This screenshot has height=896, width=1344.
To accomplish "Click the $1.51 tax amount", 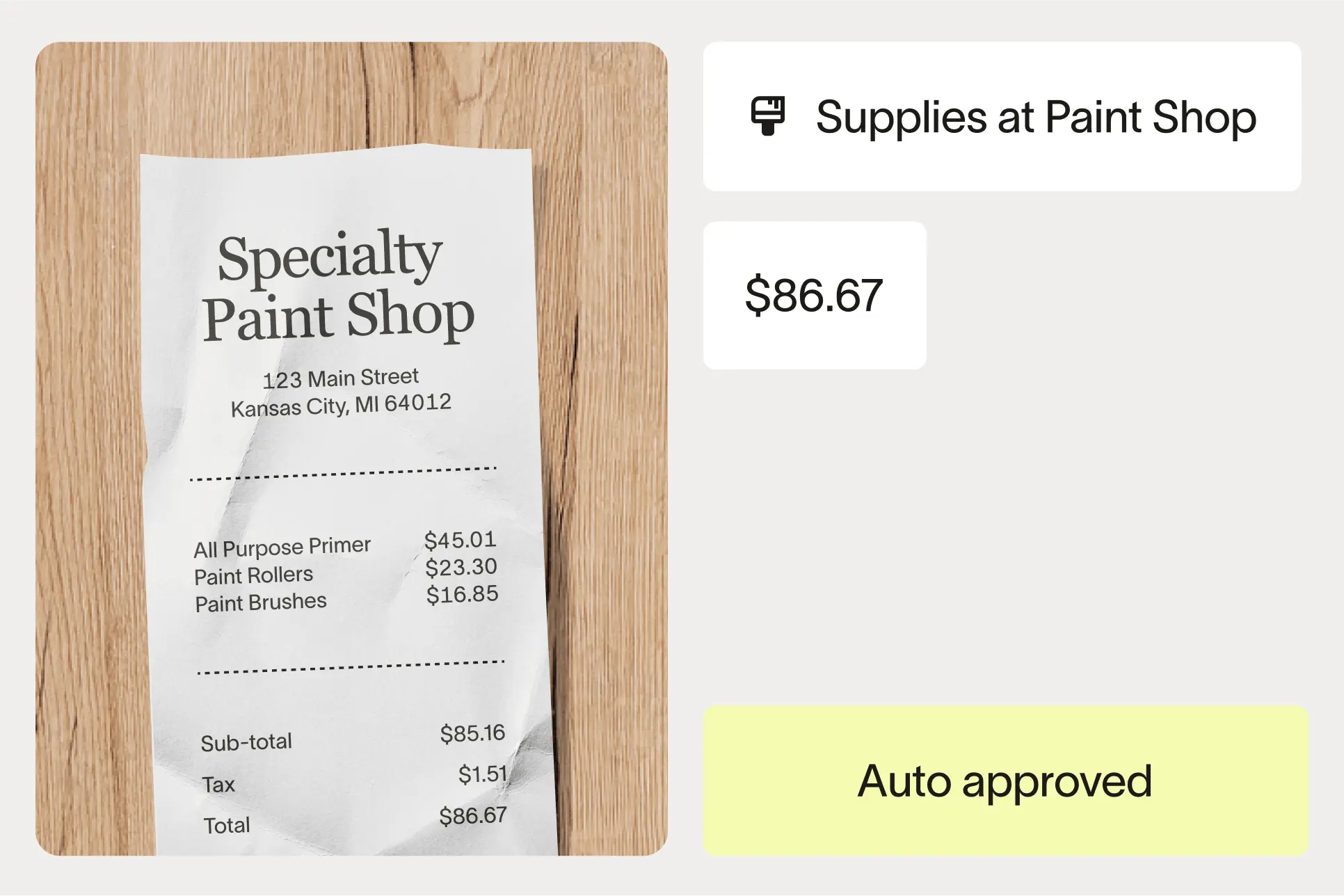I will click(482, 774).
